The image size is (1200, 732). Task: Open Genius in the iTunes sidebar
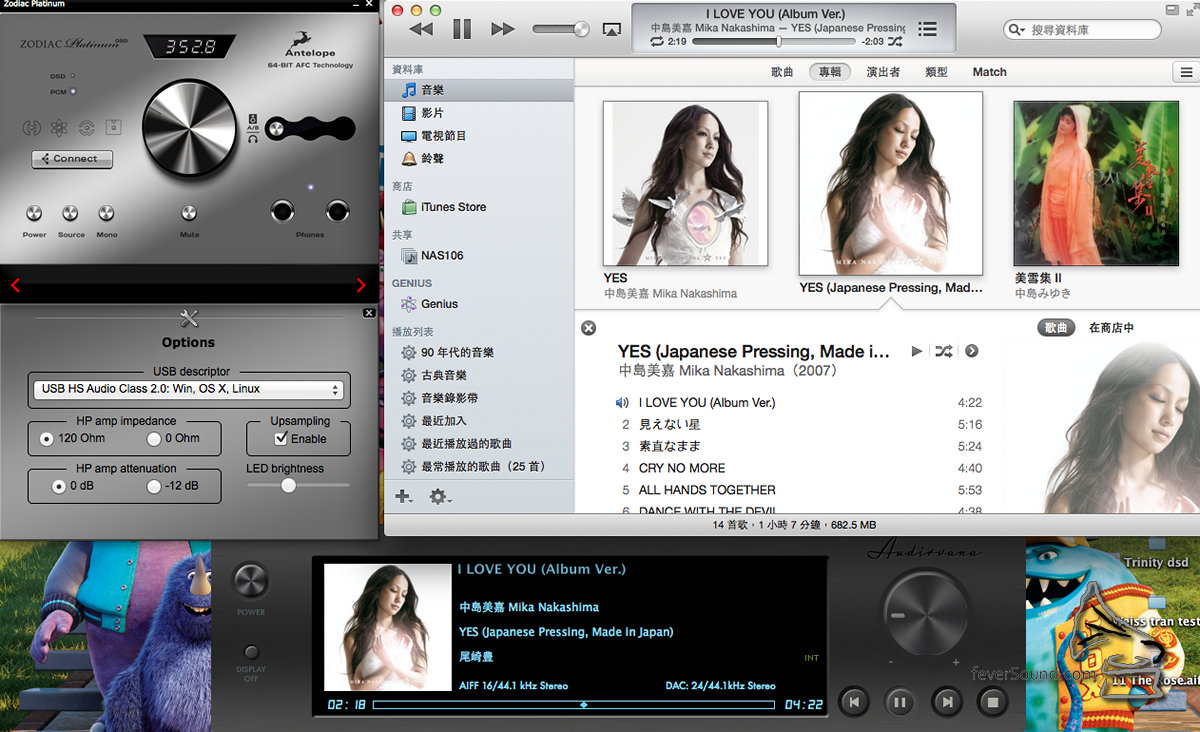click(439, 304)
